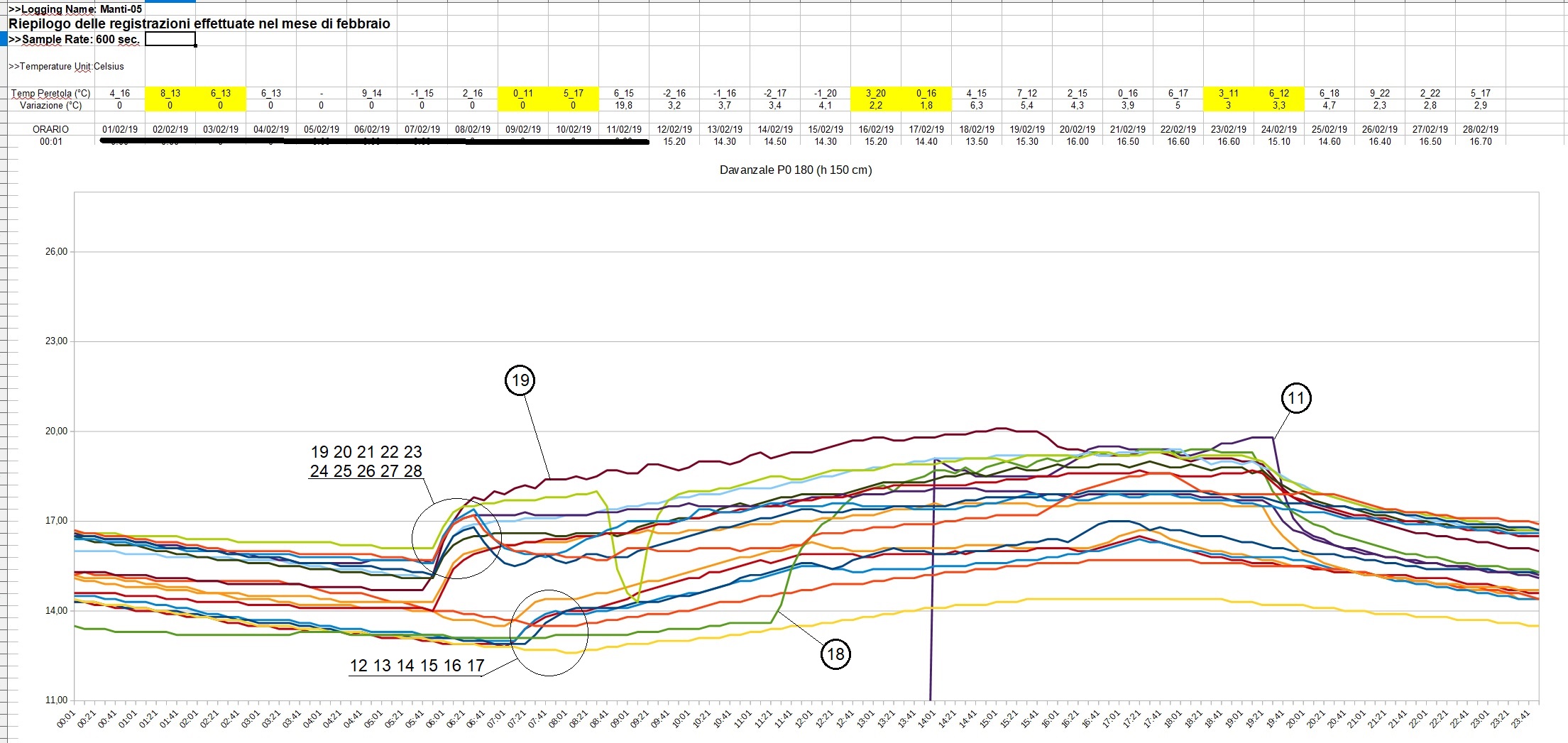Click the chart title 'Davanzale P0 180 (h 150 cm)'
The image size is (1568, 743).
795,170
